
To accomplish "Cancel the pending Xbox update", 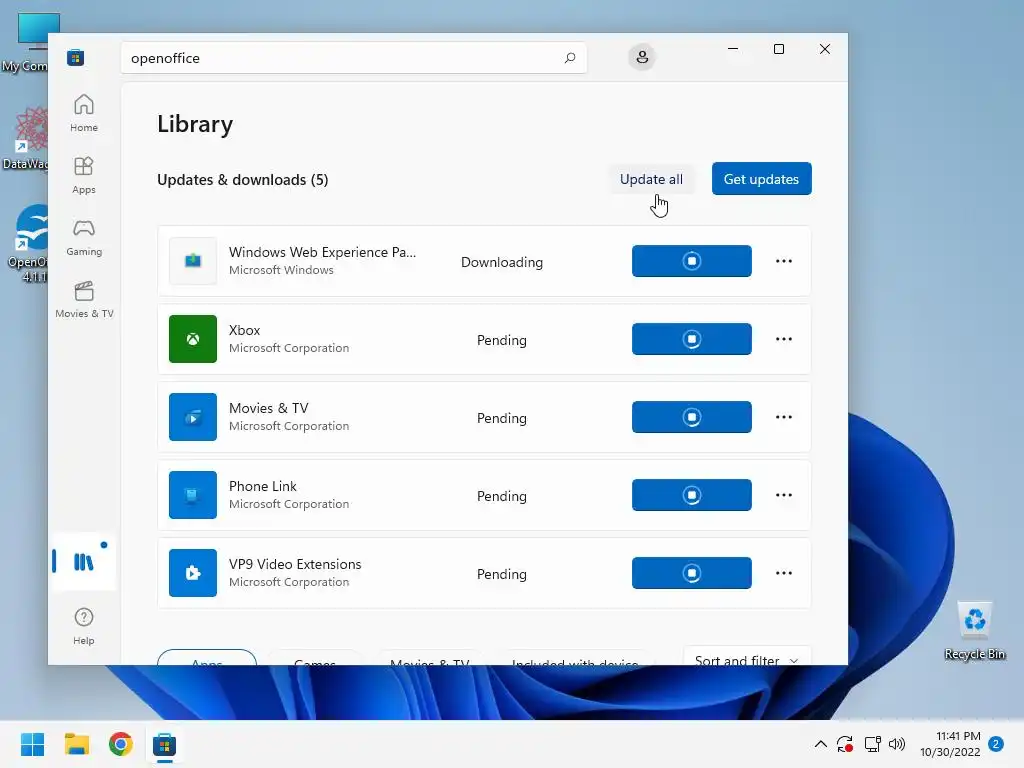I will coord(692,339).
